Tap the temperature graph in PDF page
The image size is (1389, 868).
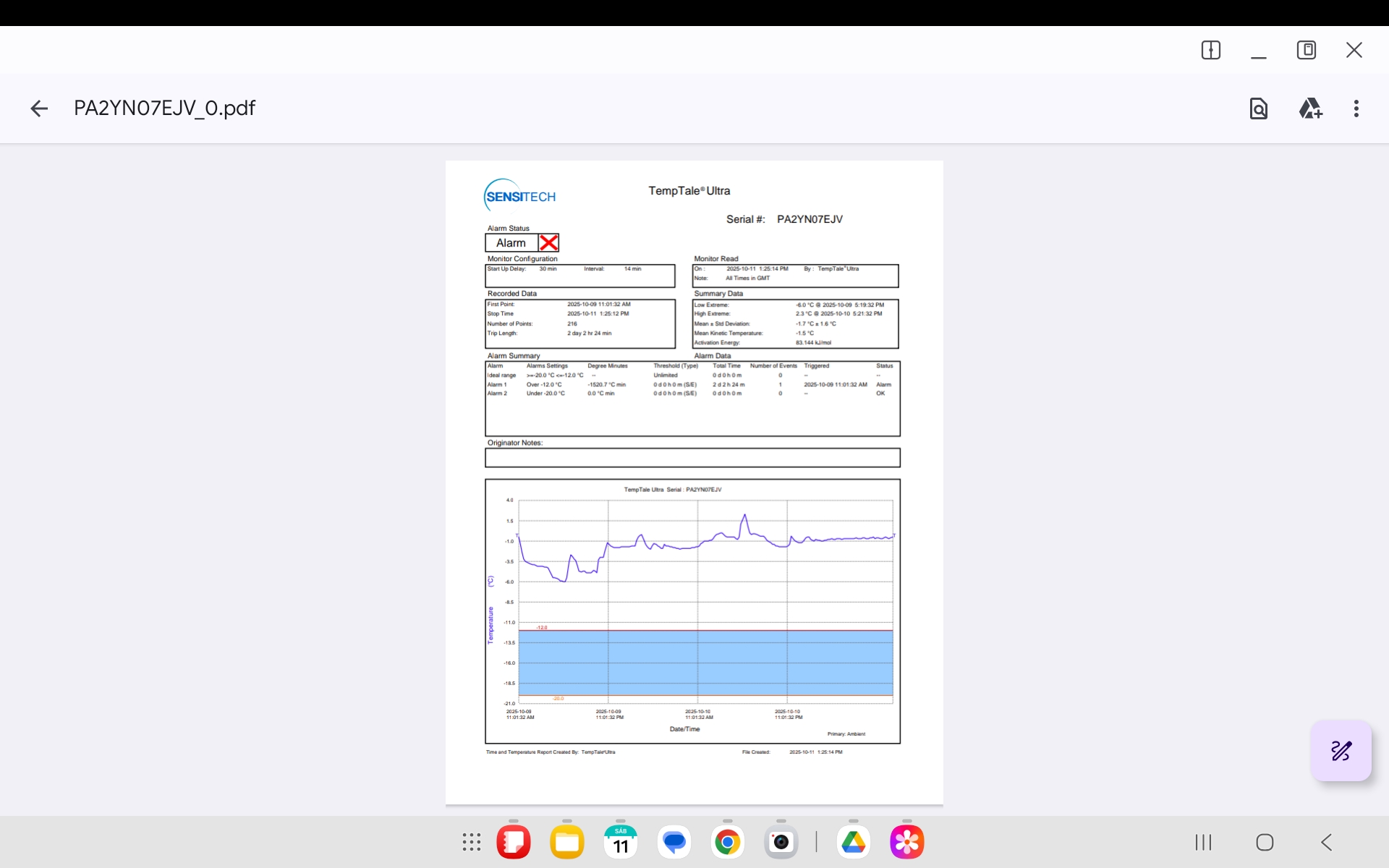point(692,611)
